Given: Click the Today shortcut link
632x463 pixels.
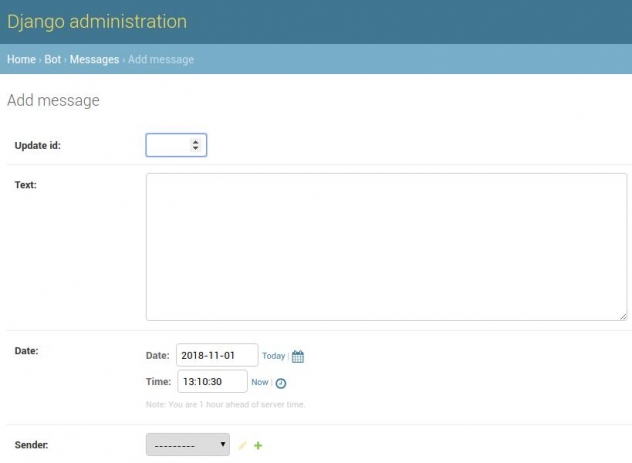Looking at the screenshot, I should click(273, 356).
